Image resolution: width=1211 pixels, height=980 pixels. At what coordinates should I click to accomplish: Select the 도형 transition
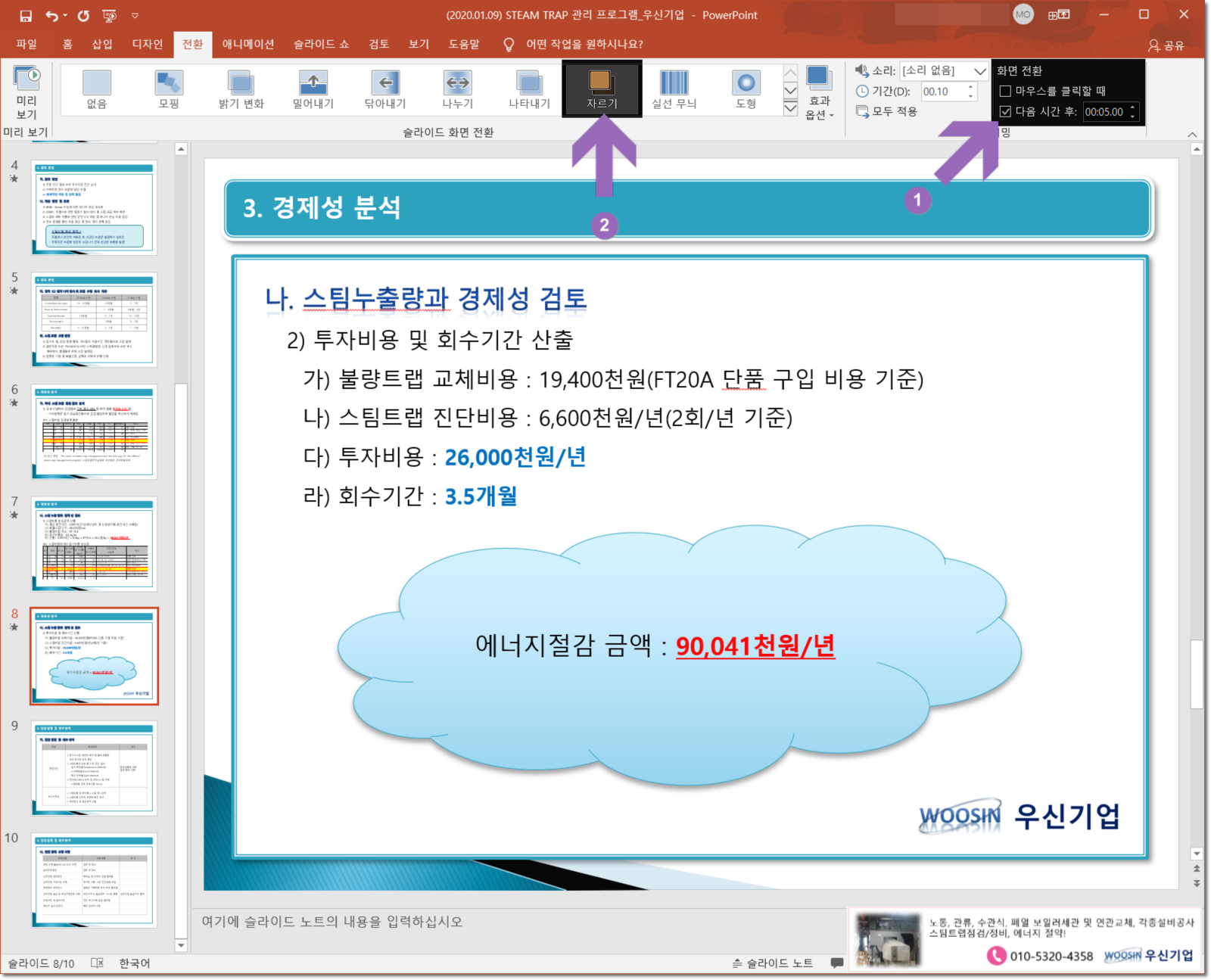pos(746,89)
